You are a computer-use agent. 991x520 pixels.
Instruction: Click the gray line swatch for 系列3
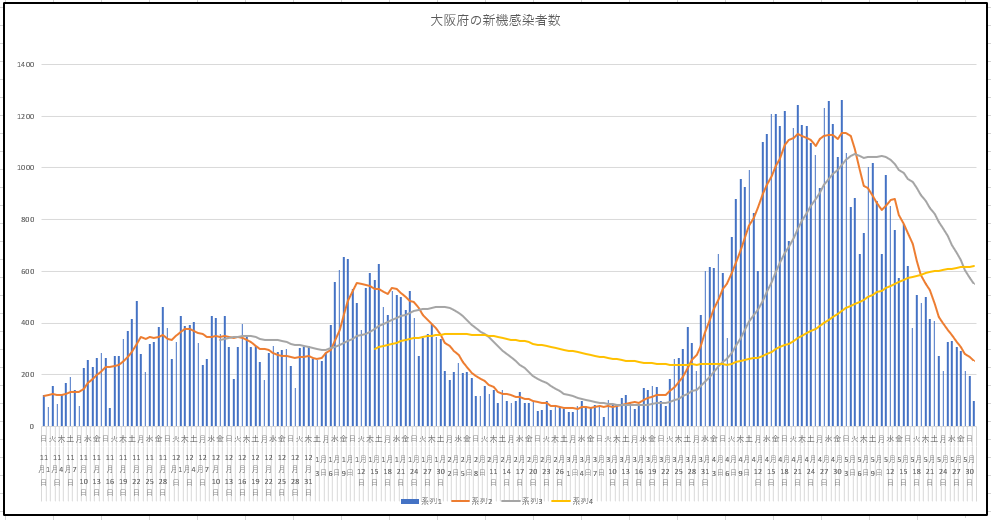[510, 502]
